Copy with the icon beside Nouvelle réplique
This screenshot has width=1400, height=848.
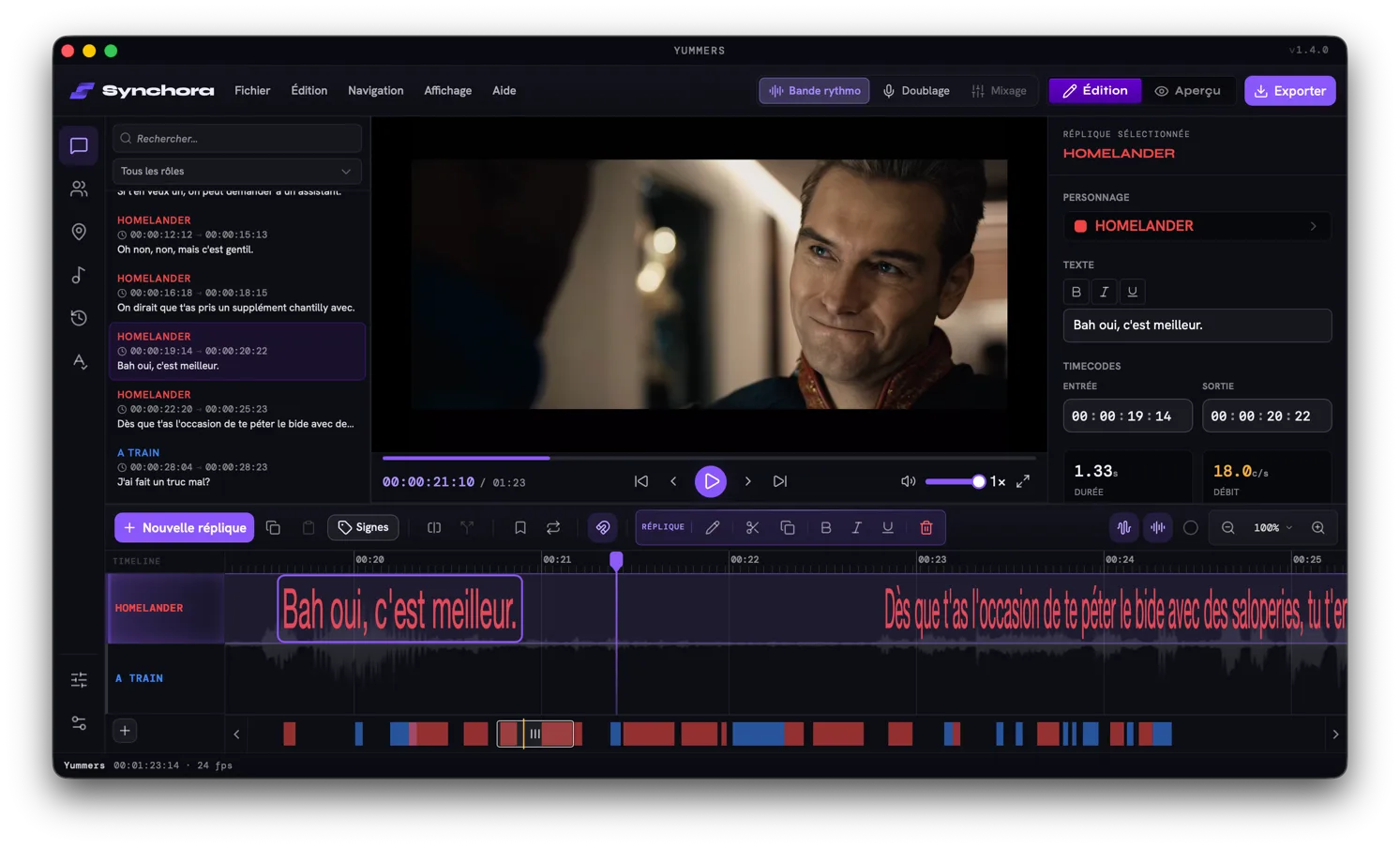pos(273,528)
